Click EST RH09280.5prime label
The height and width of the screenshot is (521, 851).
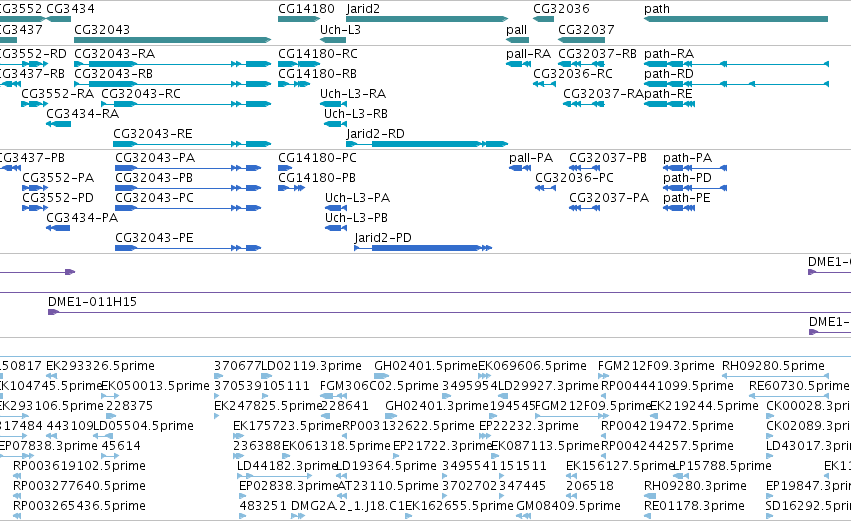(773, 366)
